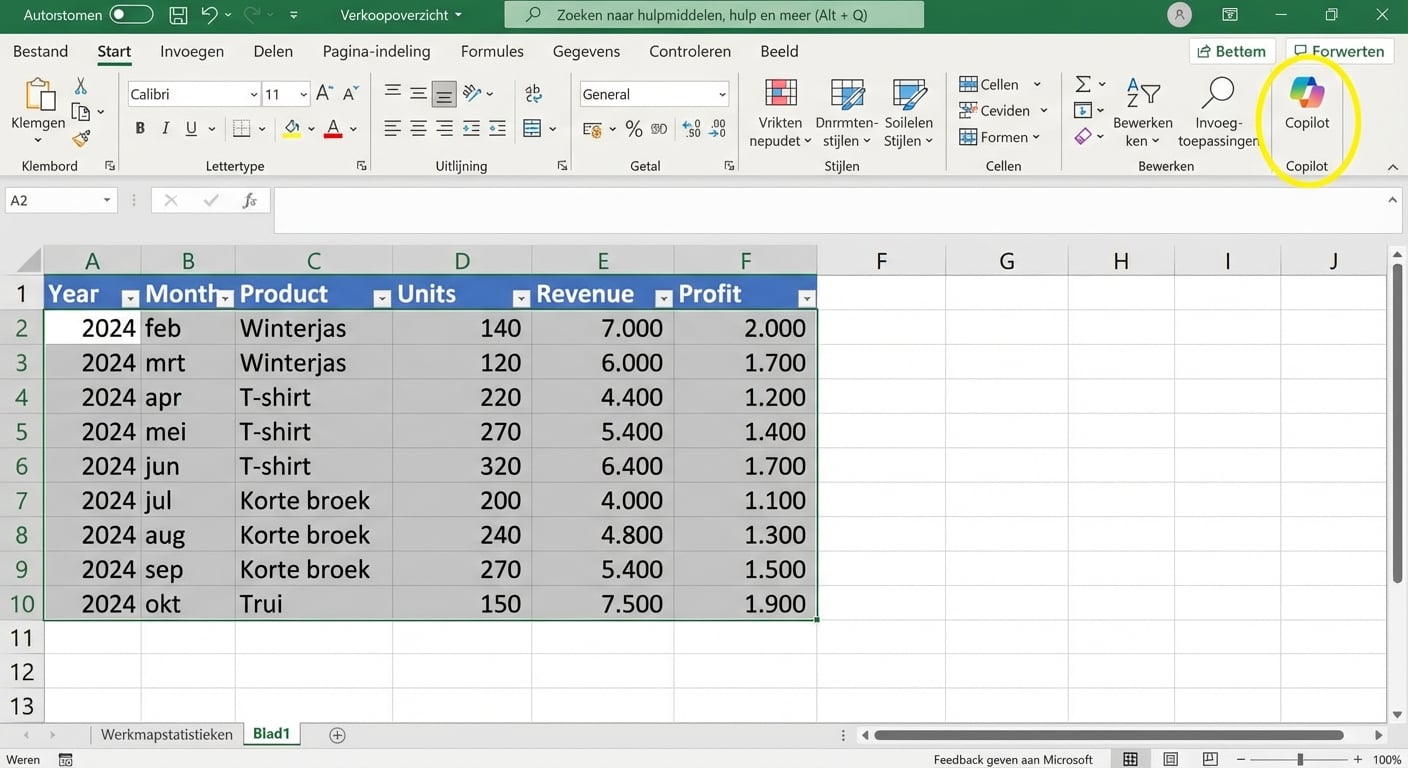The height and width of the screenshot is (768, 1408).
Task: Open the General number format dropdown
Action: 722,93
